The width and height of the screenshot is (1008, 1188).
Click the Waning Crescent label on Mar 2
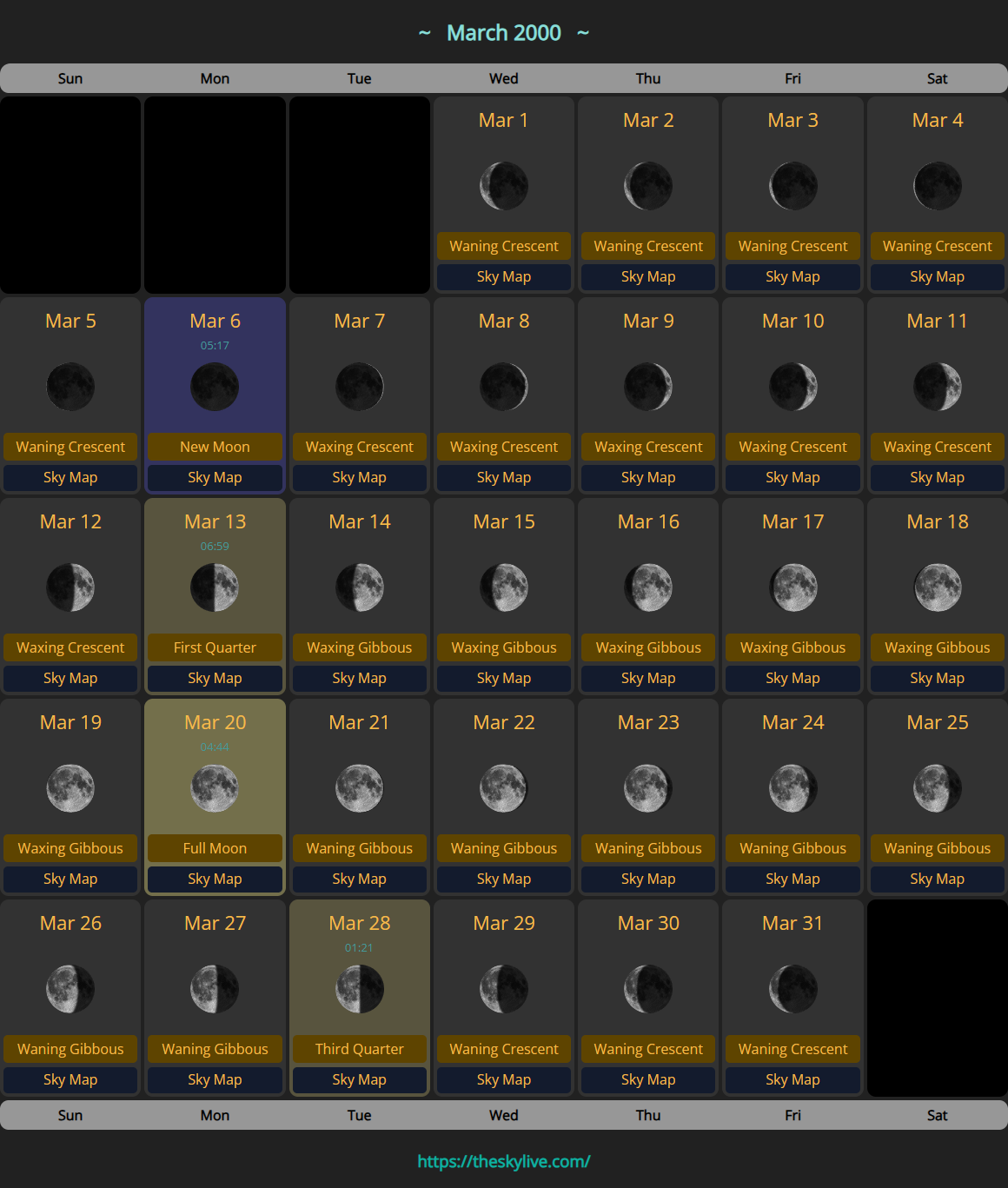(648, 246)
